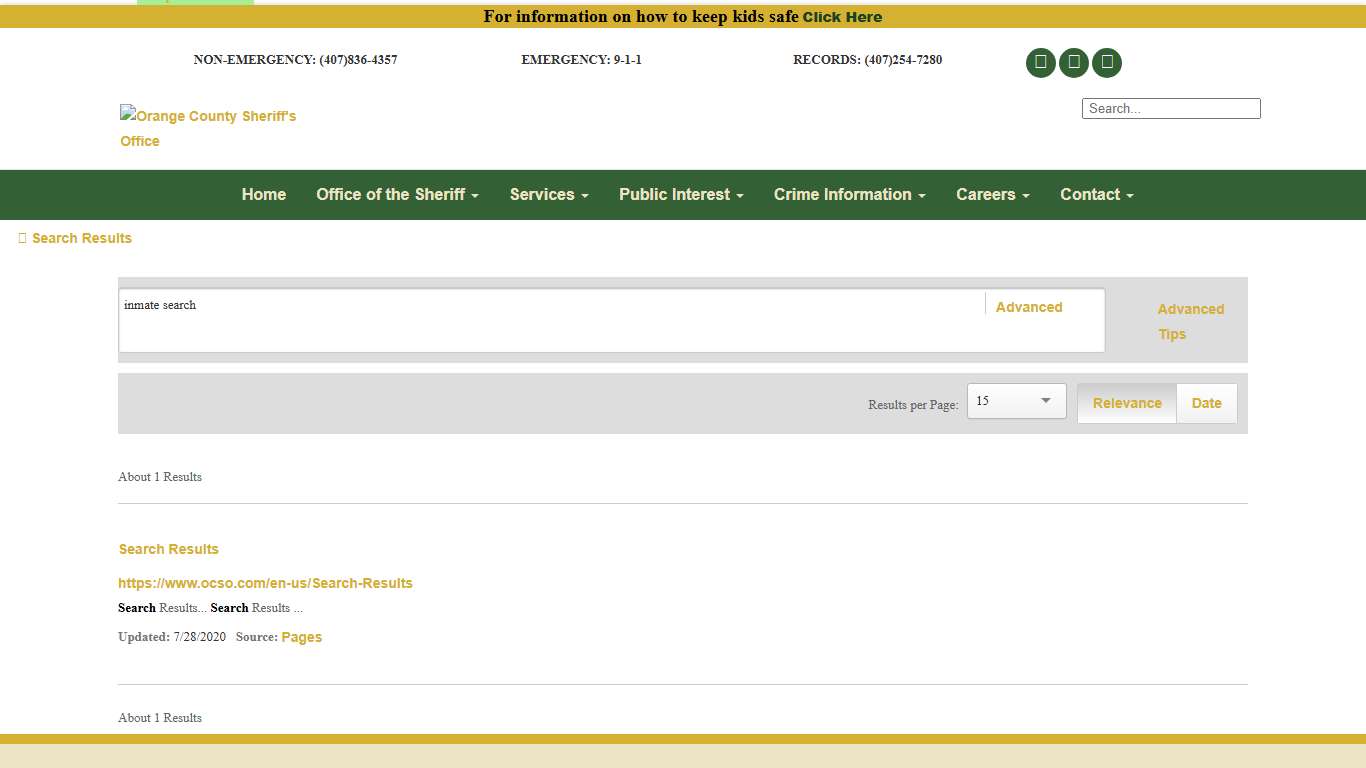
Task: Follow the Click Here kids safety link
Action: [842, 17]
